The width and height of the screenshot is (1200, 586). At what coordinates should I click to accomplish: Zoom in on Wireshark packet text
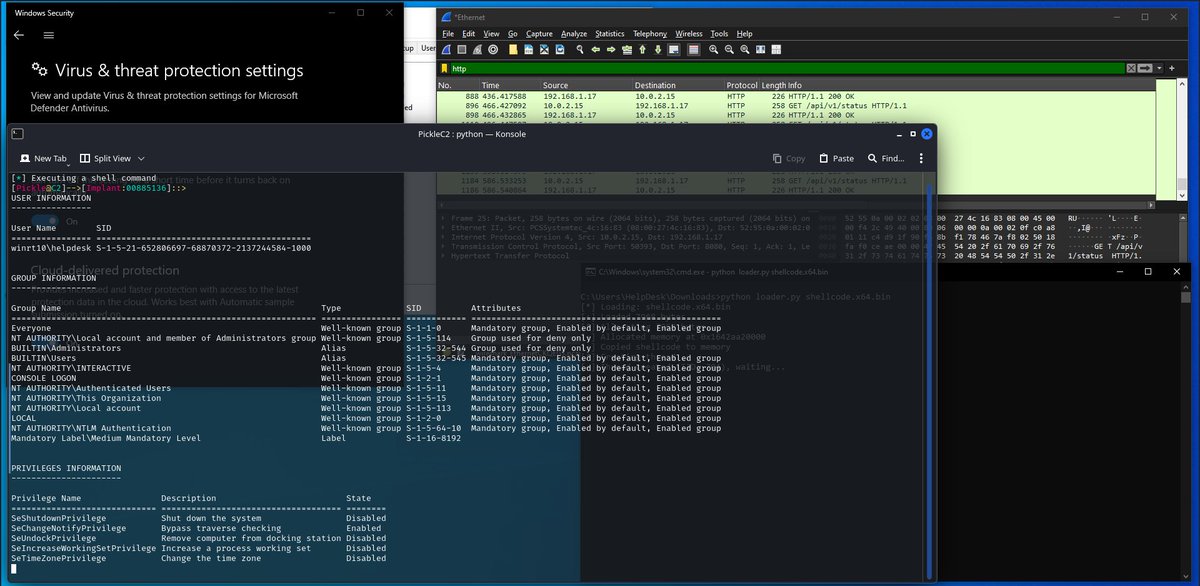(714, 49)
